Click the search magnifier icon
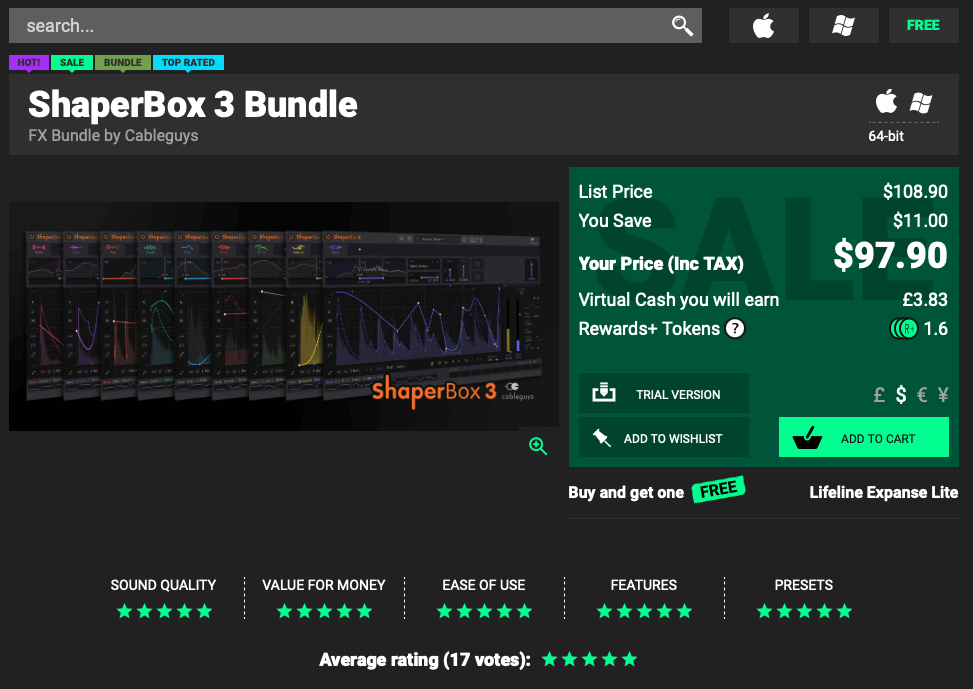This screenshot has height=689, width=973. (682, 25)
